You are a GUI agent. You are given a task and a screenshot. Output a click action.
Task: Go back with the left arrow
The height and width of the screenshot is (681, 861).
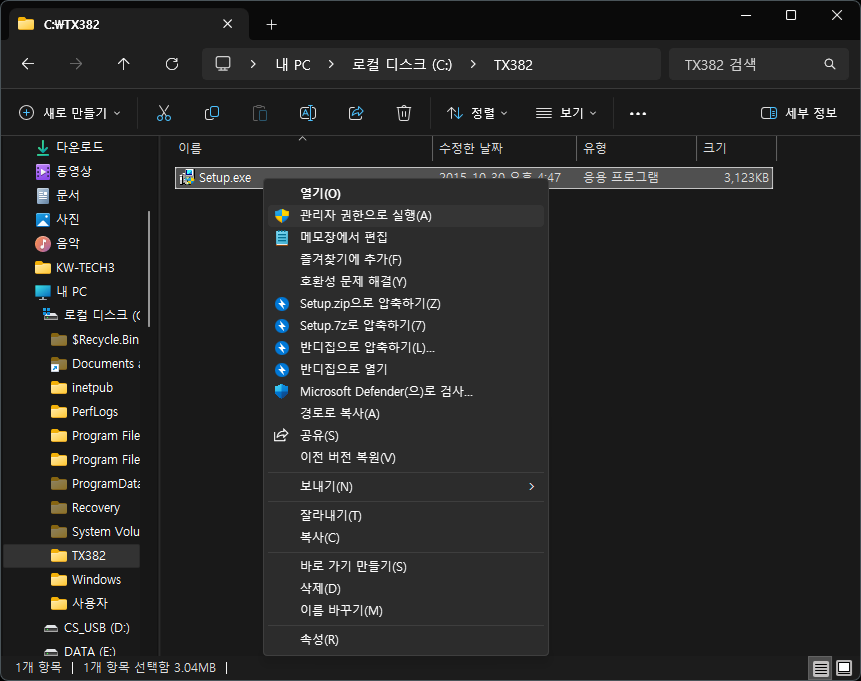[x=27, y=64]
